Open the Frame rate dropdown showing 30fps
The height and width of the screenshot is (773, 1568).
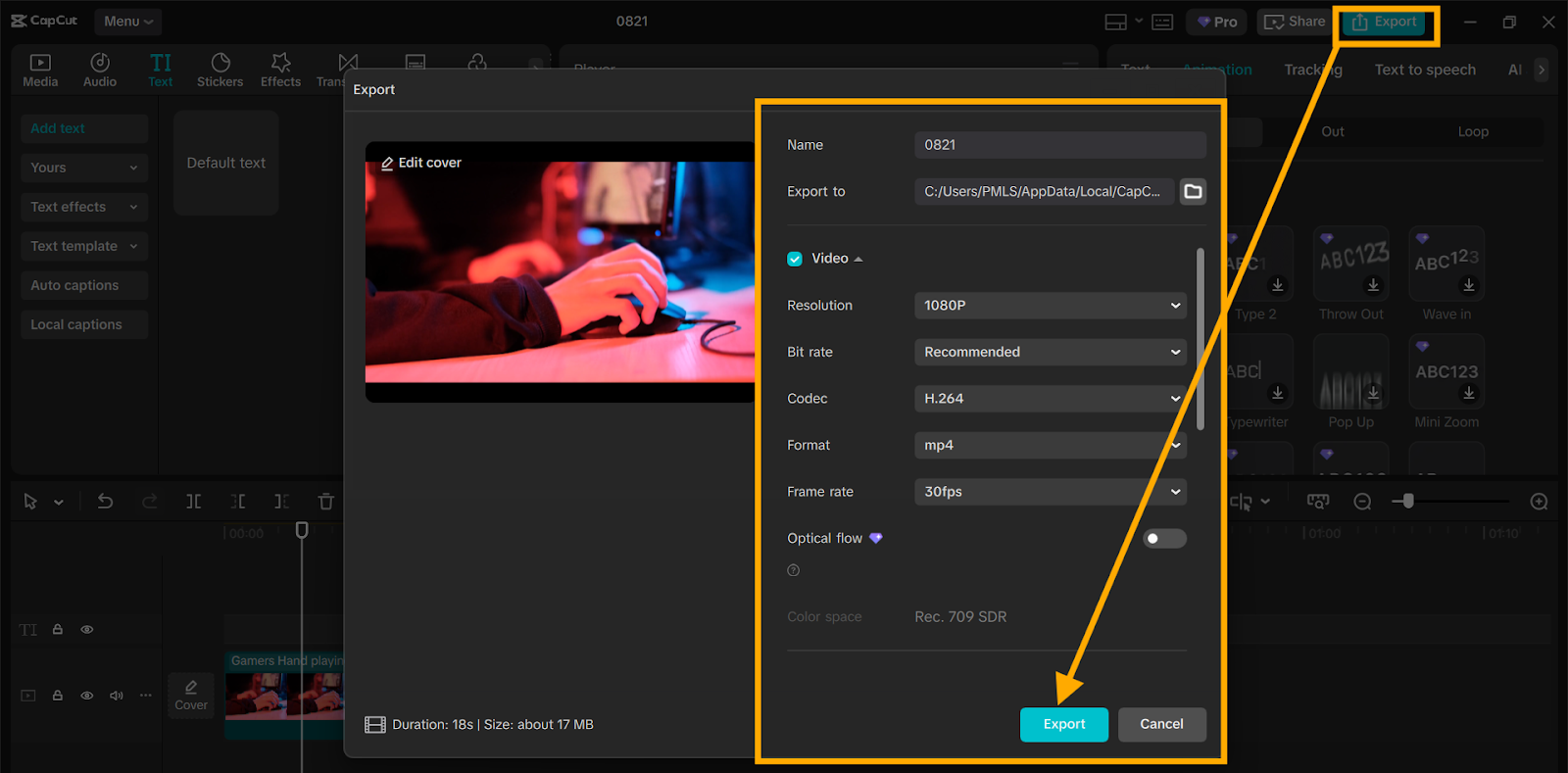point(1050,492)
